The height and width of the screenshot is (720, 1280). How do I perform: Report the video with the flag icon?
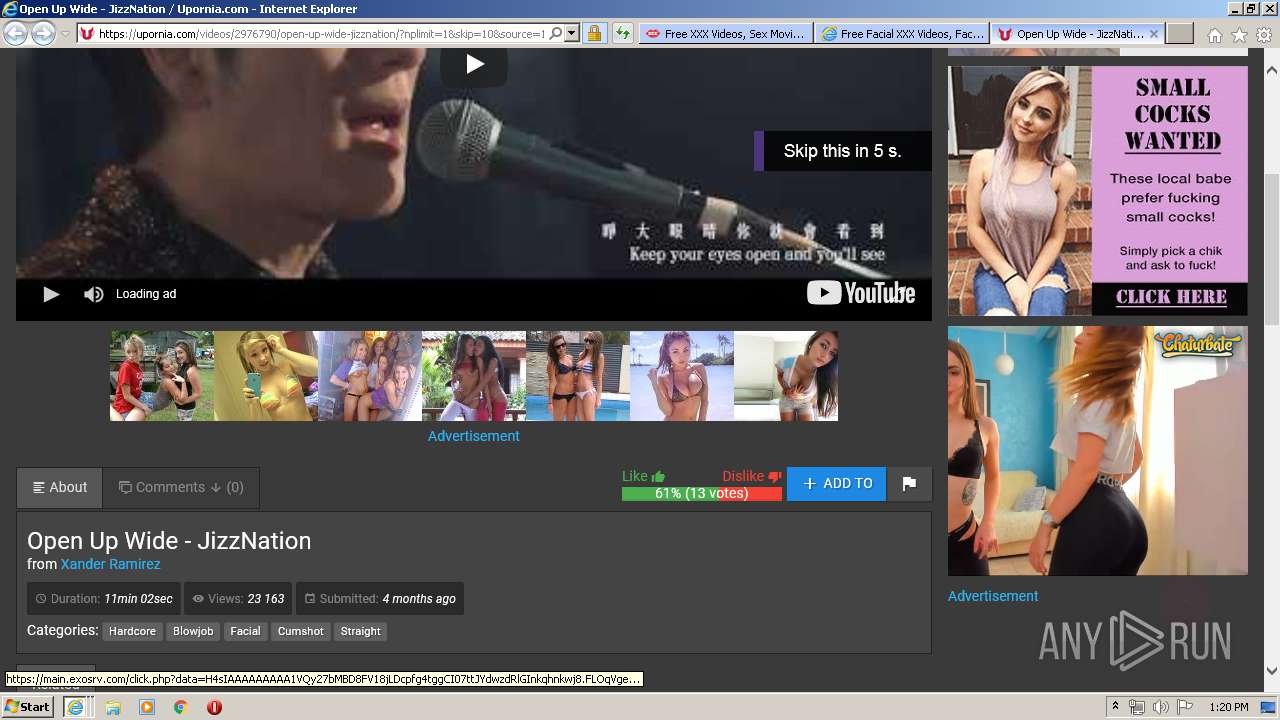(909, 483)
